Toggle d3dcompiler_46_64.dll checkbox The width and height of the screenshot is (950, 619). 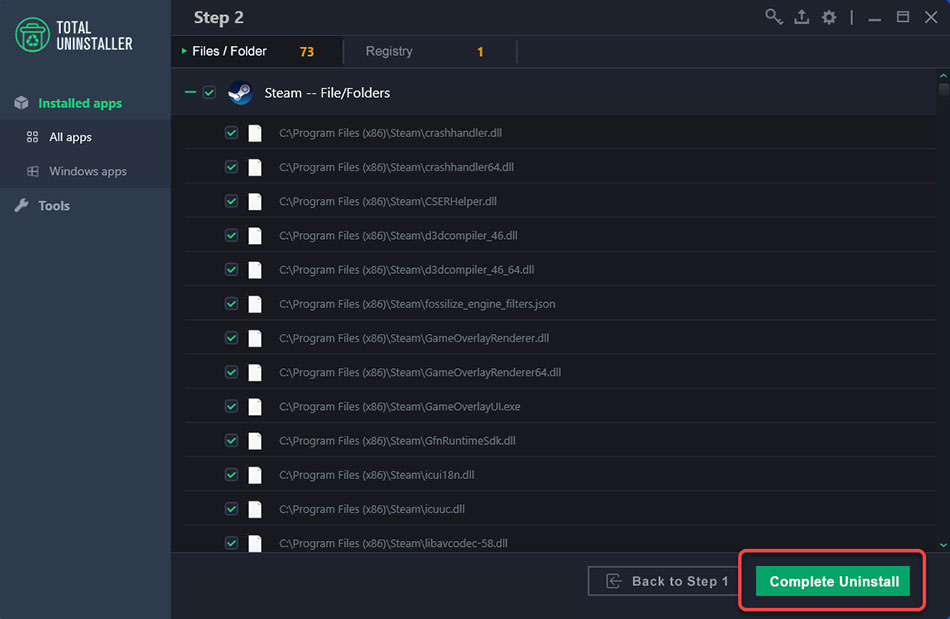[x=231, y=270]
